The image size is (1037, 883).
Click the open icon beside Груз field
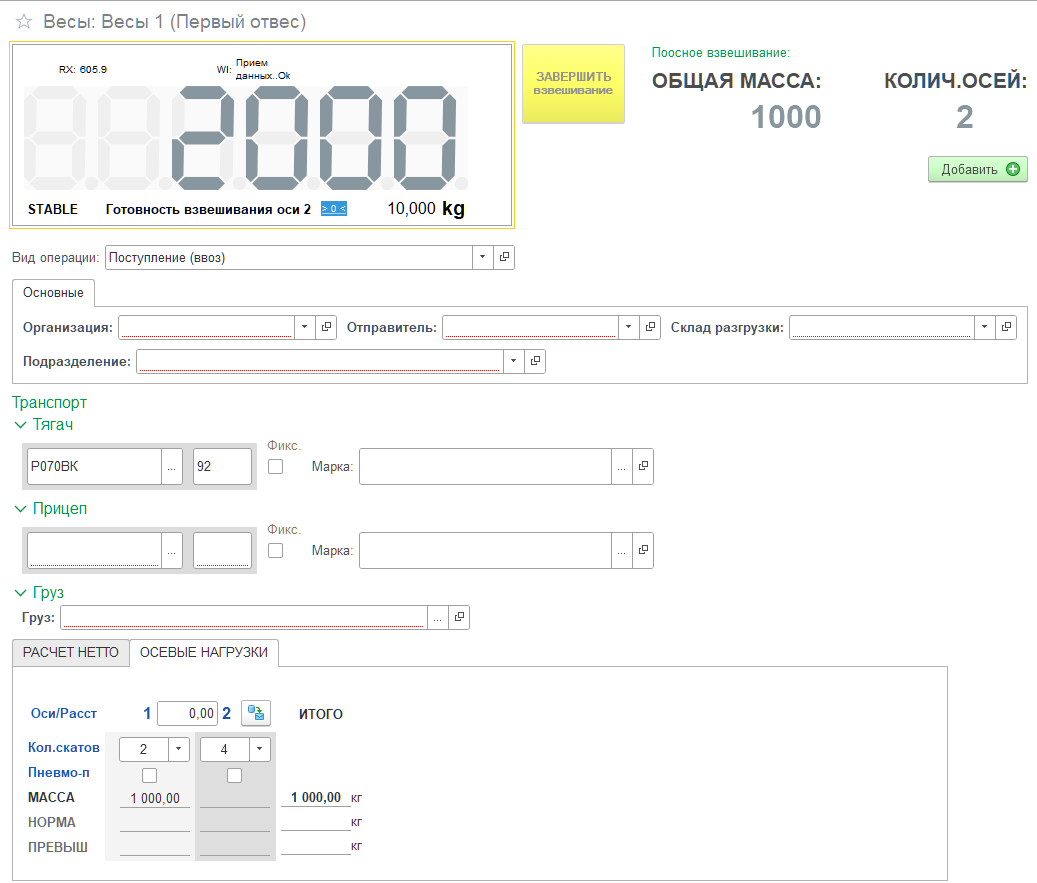[458, 618]
